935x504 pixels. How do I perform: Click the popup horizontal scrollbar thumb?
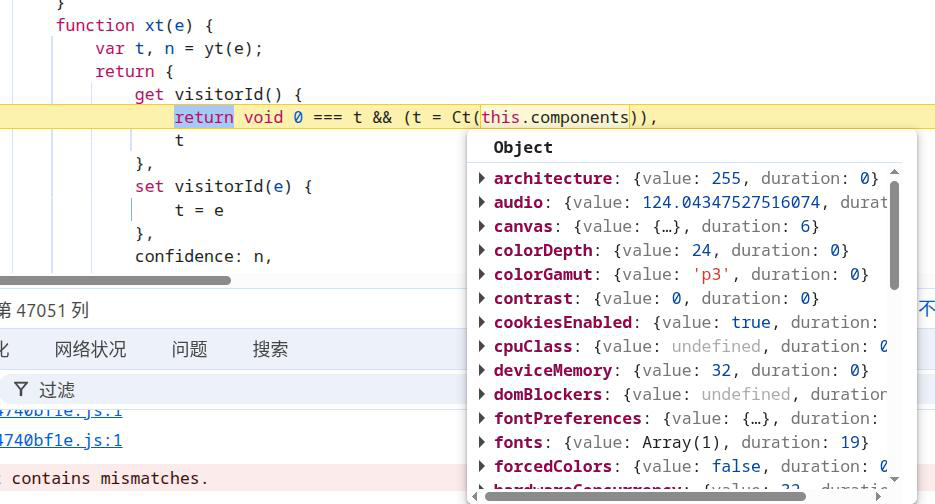pos(645,496)
